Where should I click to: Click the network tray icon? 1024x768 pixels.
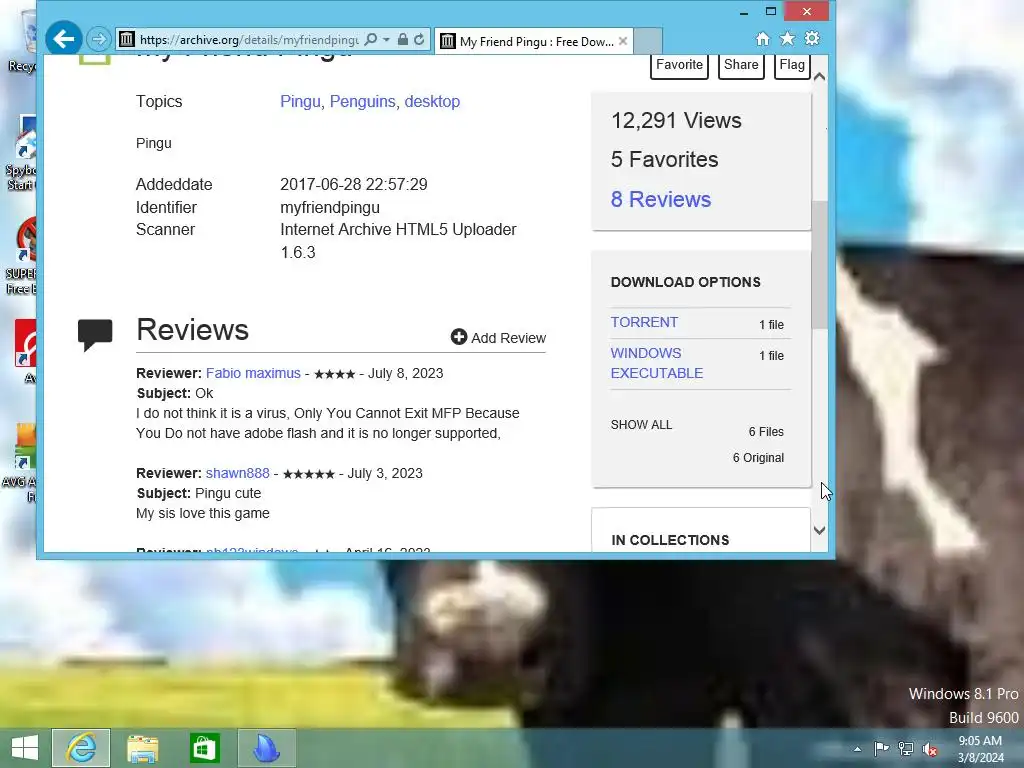pos(906,748)
